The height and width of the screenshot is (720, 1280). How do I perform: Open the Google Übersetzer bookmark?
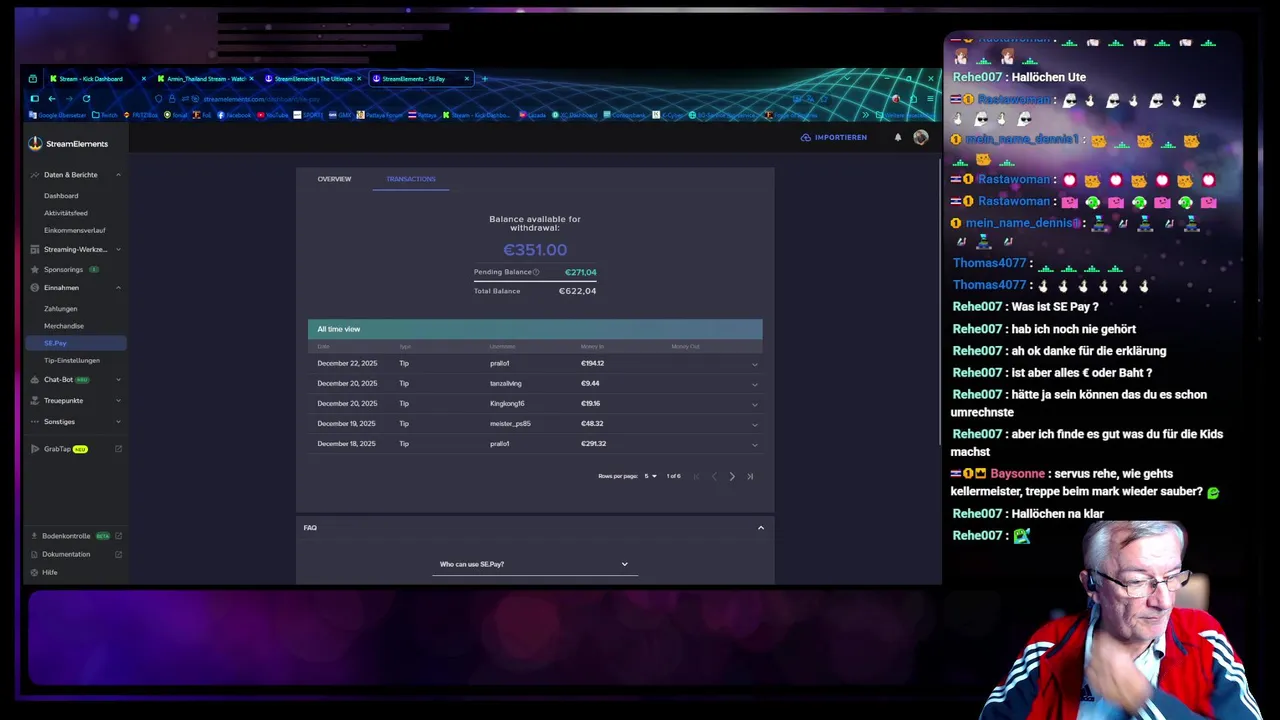click(57, 115)
